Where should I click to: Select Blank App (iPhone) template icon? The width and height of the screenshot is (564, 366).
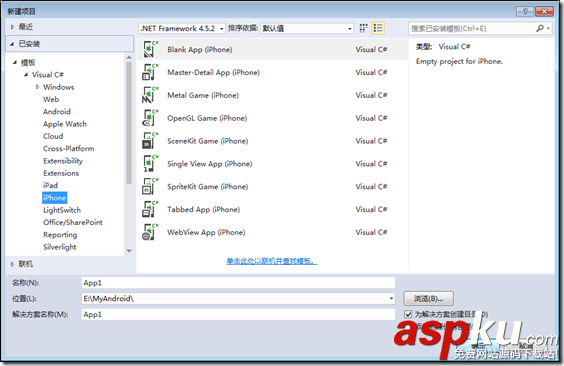coord(150,49)
